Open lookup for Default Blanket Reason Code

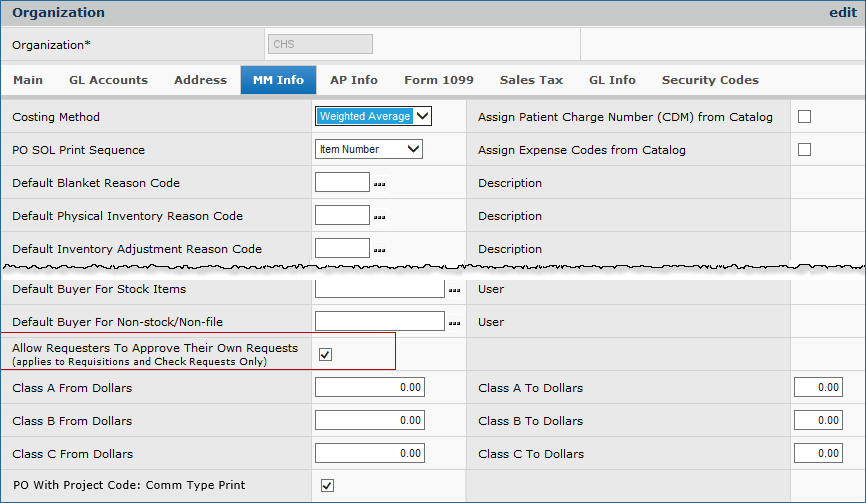click(x=379, y=185)
